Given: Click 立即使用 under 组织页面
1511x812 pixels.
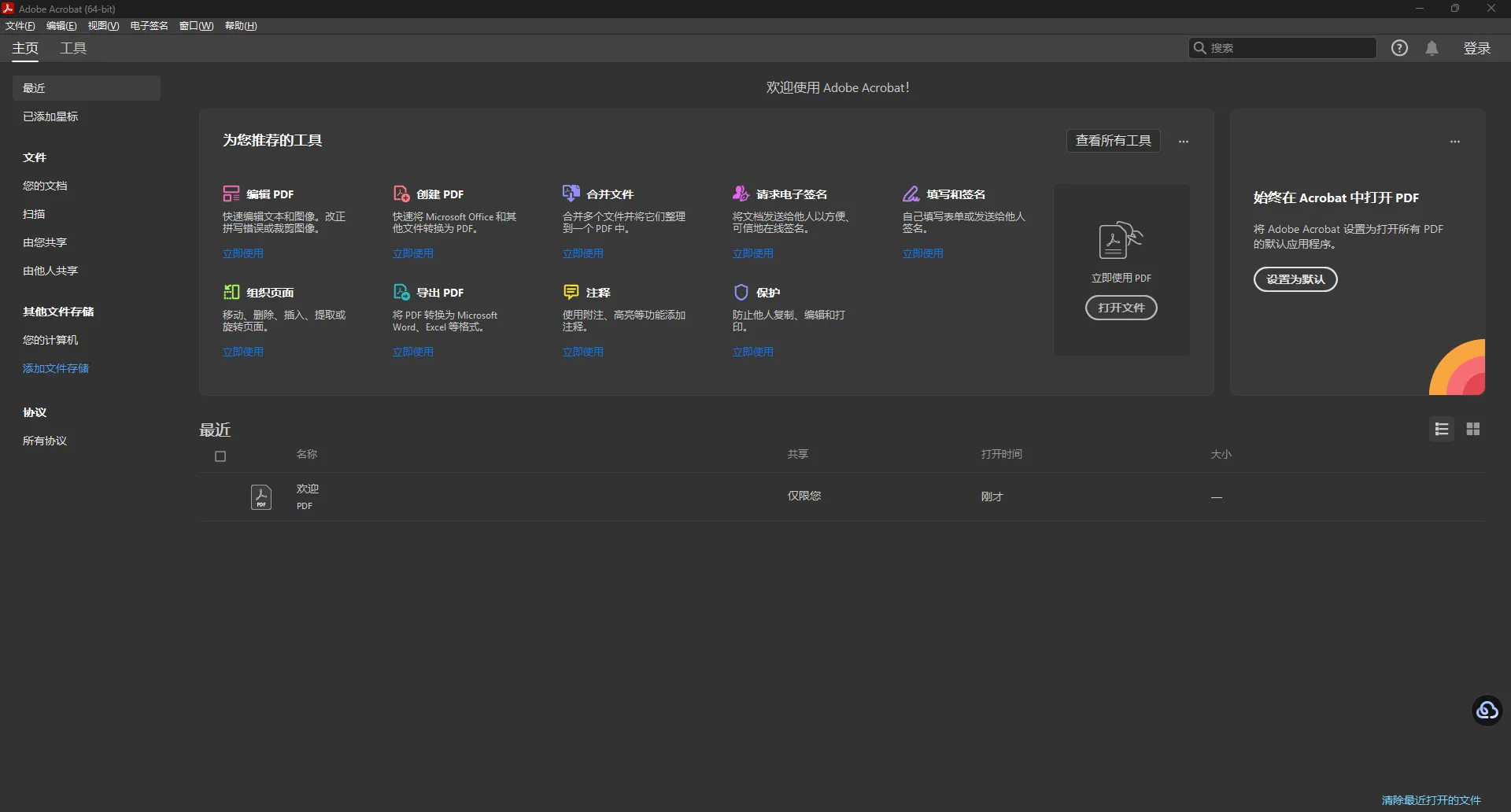Looking at the screenshot, I should click(243, 352).
